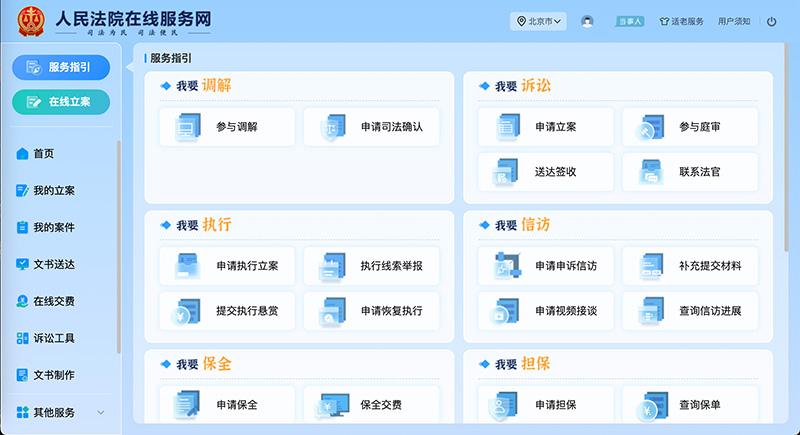Select 首页 in the sidebar
The image size is (800, 435).
43,154
